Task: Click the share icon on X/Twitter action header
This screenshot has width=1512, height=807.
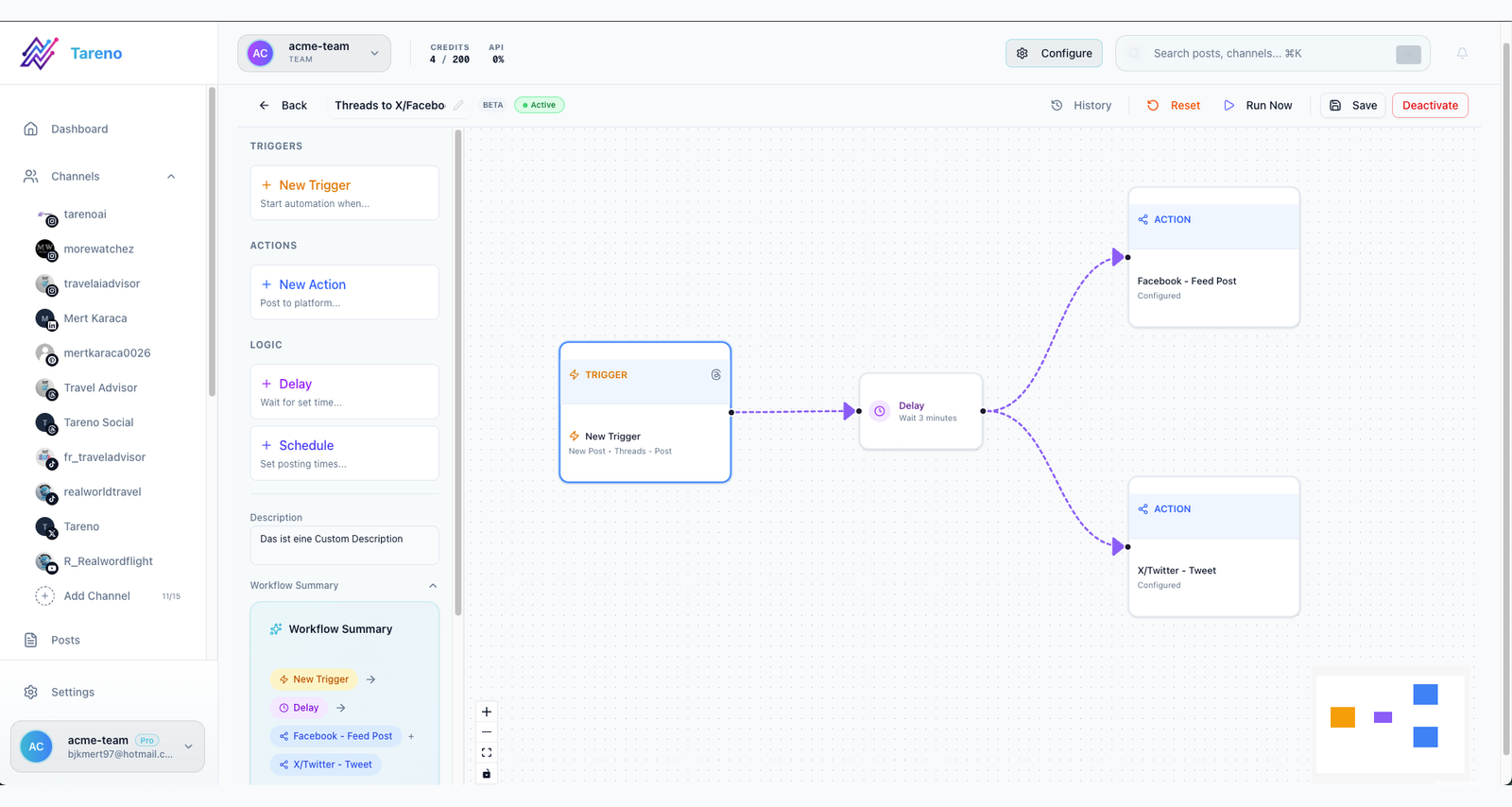Action: point(1143,508)
